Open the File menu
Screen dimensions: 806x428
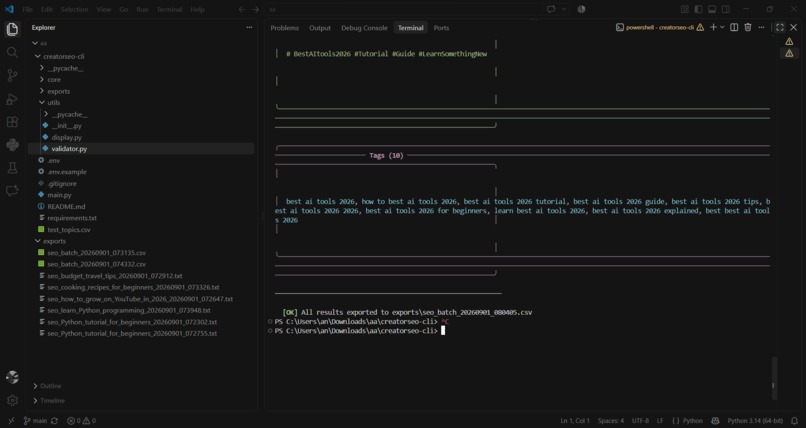point(27,9)
